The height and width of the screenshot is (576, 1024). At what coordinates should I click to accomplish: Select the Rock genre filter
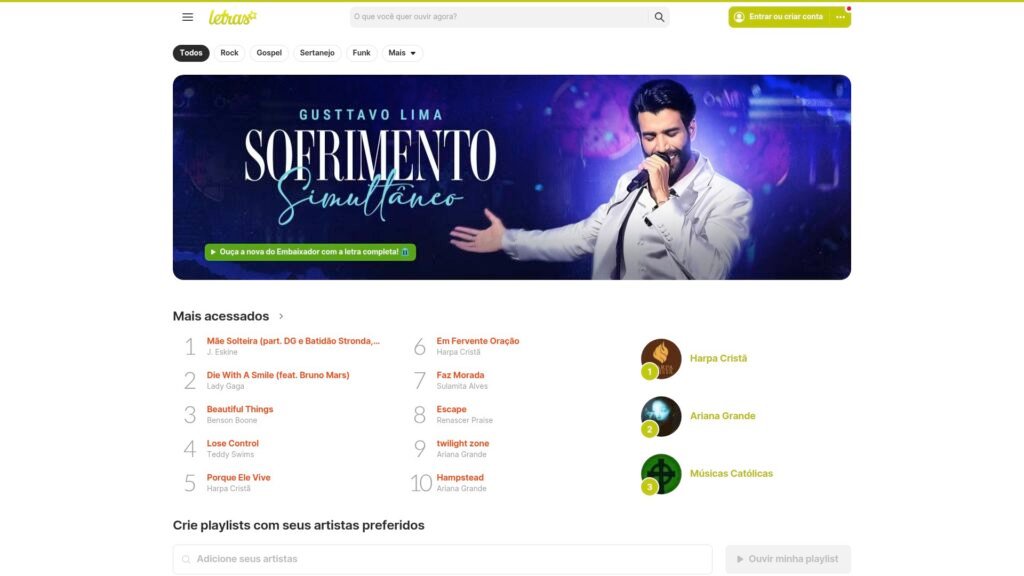point(229,53)
